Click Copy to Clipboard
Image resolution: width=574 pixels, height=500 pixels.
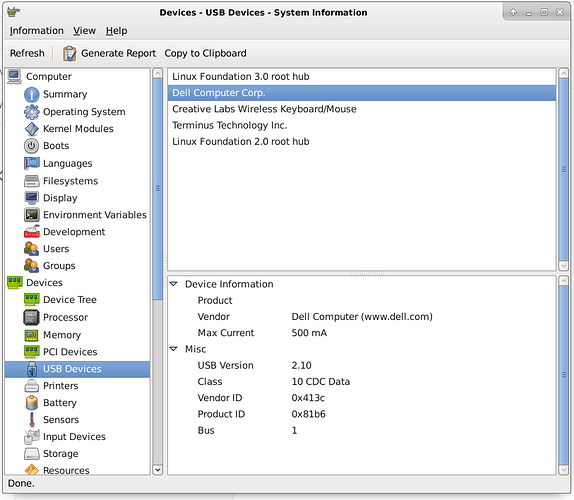(x=205, y=53)
